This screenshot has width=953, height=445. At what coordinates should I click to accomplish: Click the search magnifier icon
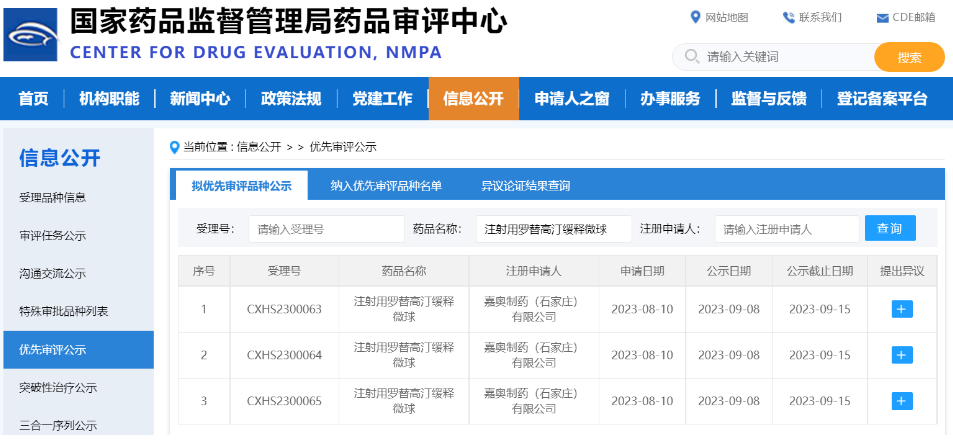[692, 57]
